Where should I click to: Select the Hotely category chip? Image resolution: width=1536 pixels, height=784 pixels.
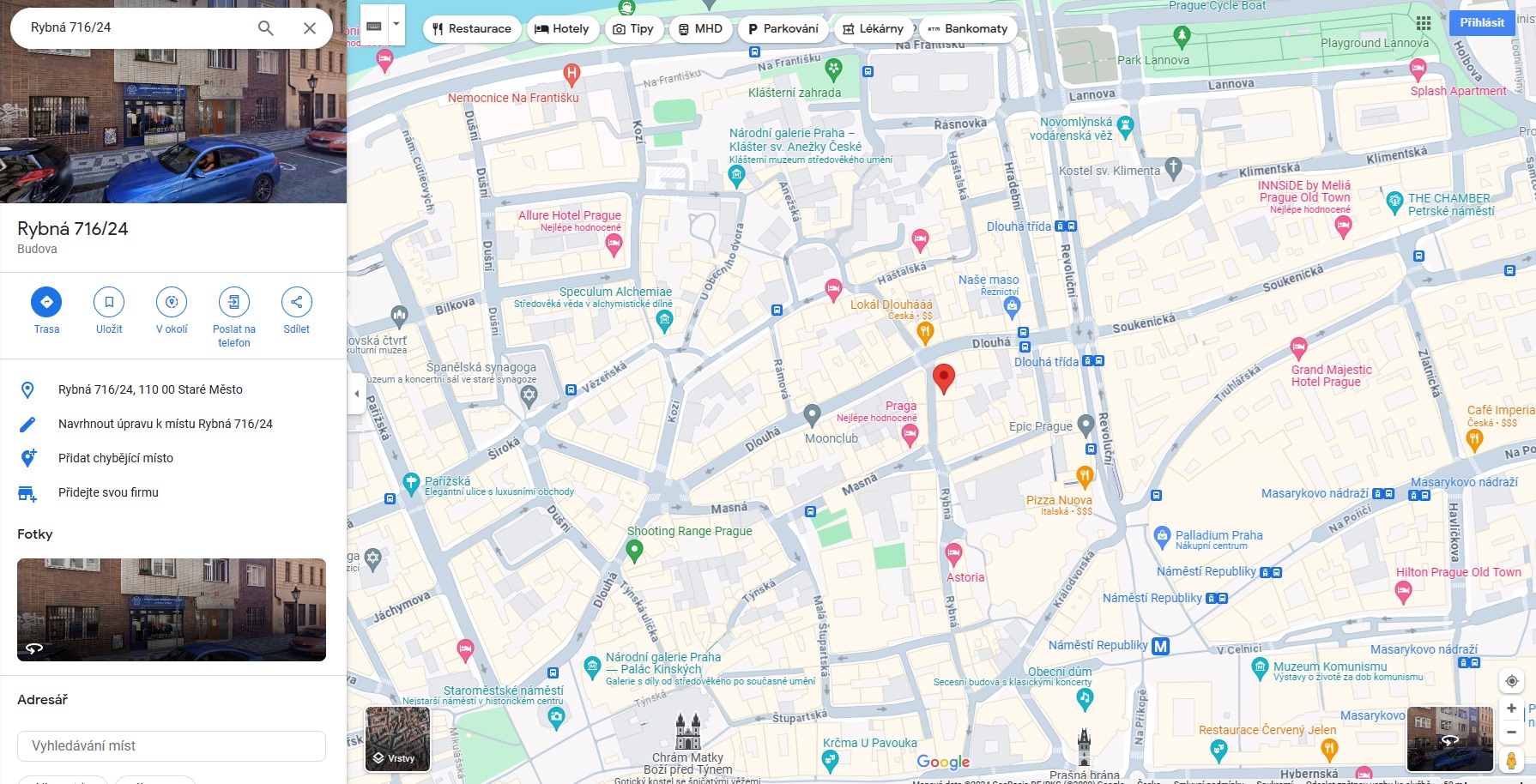[562, 28]
